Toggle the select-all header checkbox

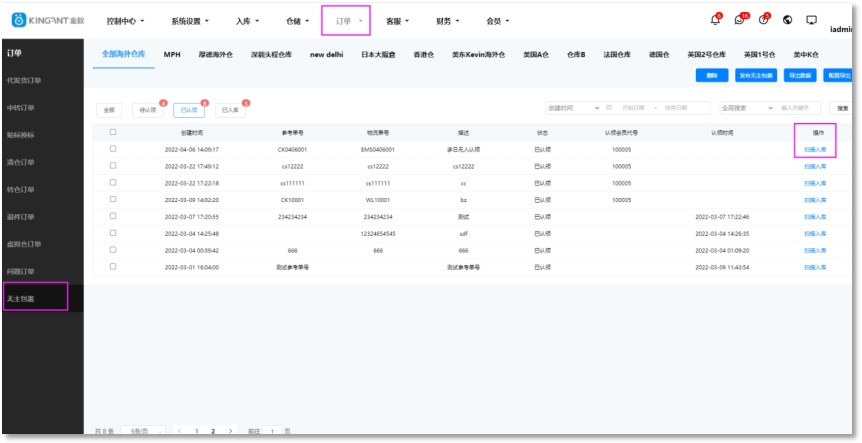click(x=113, y=132)
